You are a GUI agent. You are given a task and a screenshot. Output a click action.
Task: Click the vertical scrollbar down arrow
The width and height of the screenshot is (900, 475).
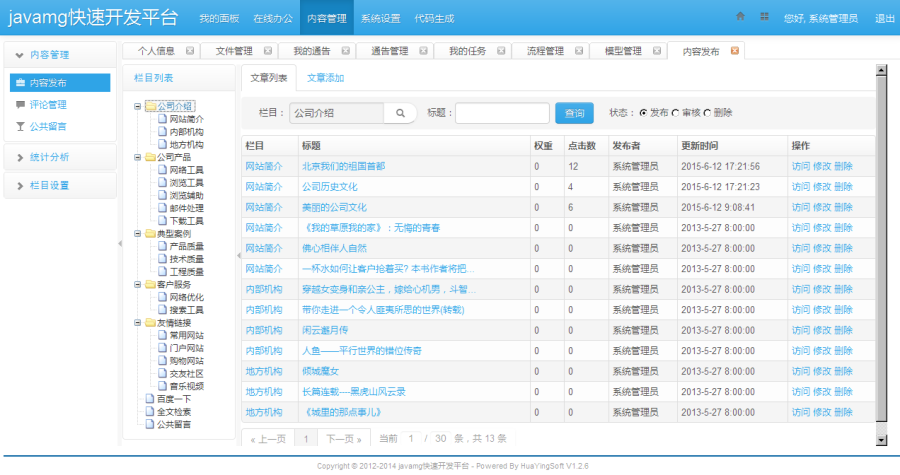882,440
